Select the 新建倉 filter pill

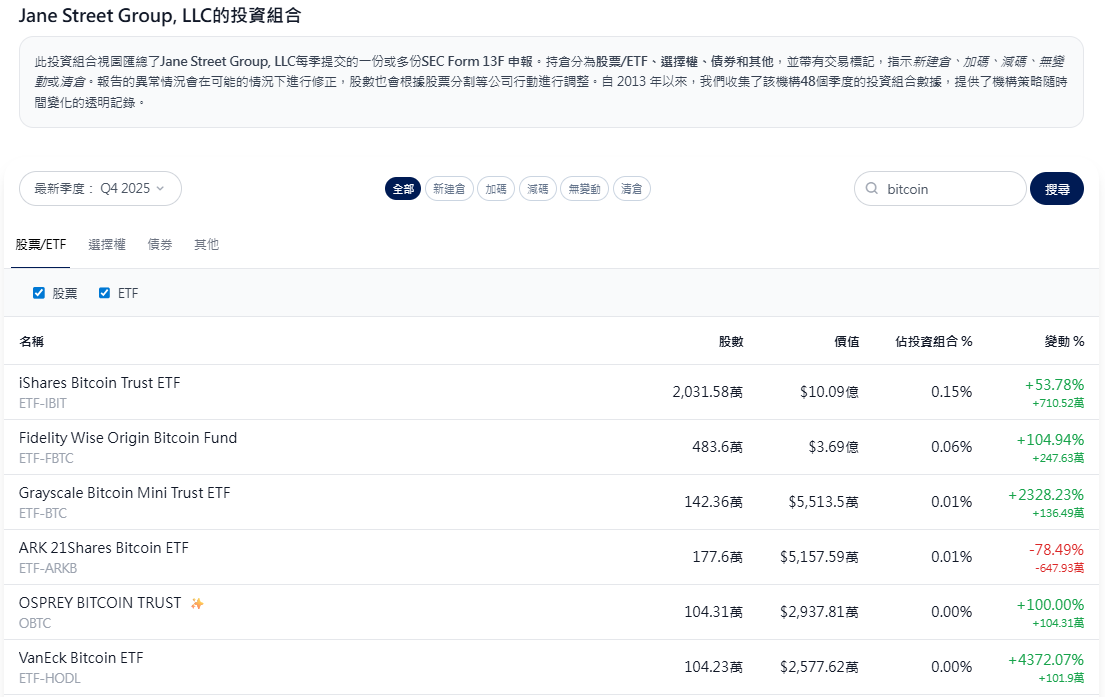coord(449,189)
